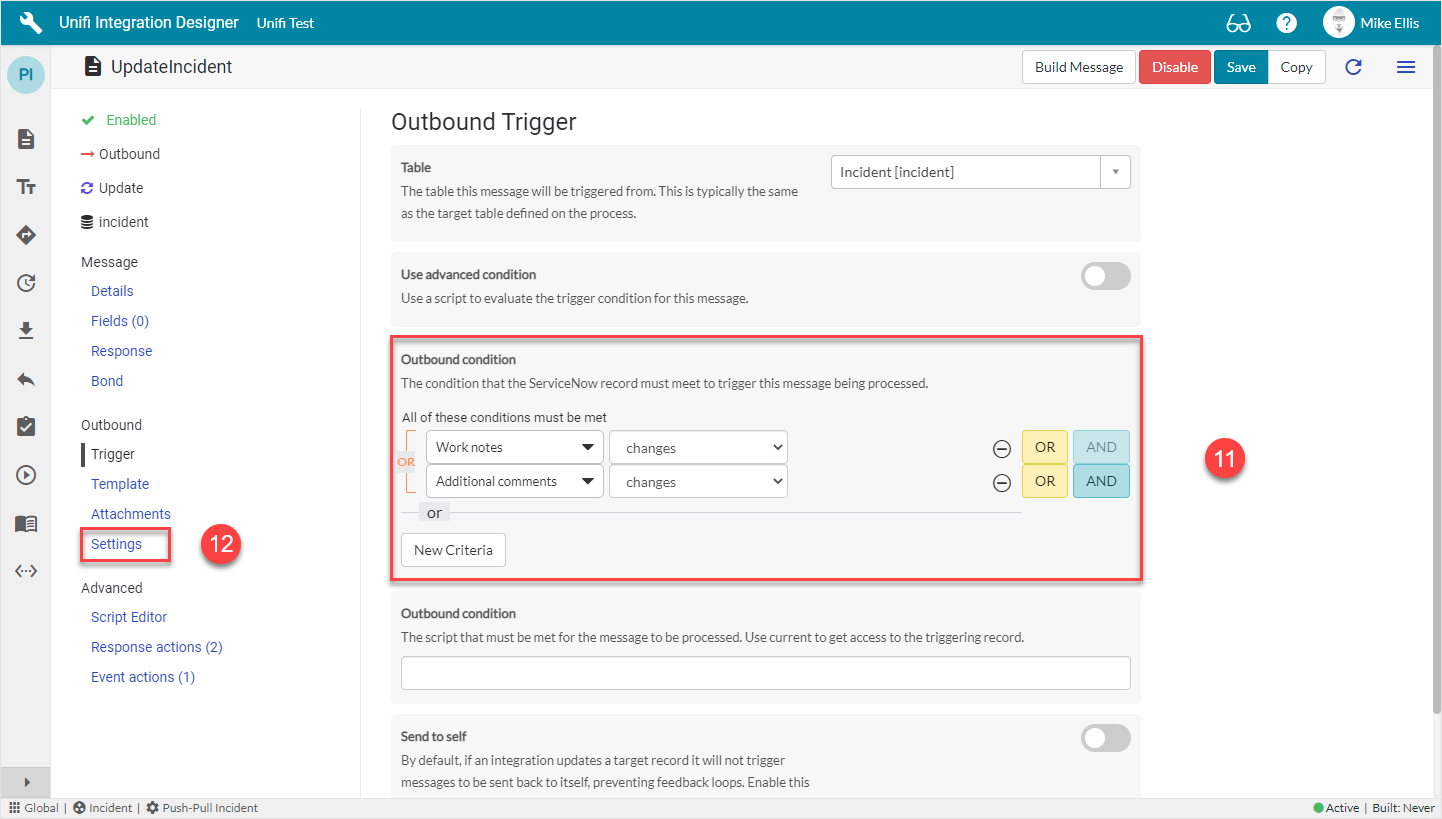Enable the Send to self toggle
The height and width of the screenshot is (819, 1442).
(x=1105, y=738)
